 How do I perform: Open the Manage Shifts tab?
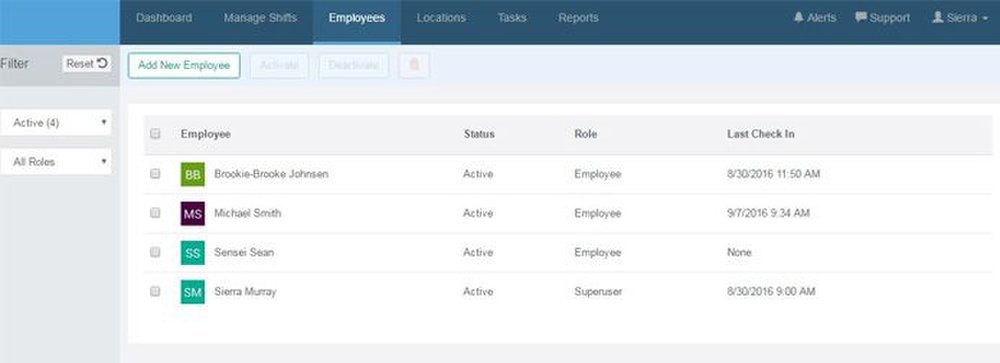tap(260, 18)
